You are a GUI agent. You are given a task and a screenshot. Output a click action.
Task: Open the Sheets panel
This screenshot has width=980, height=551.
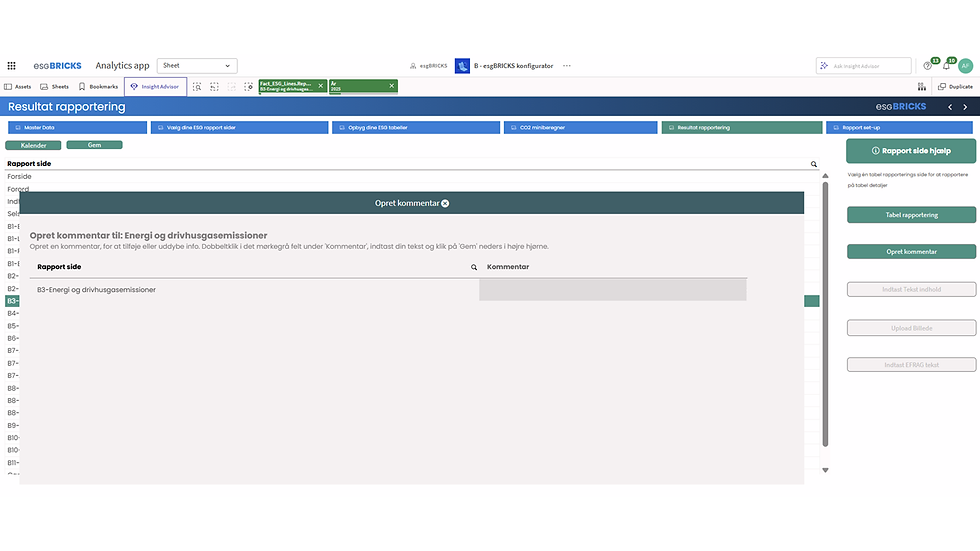point(54,87)
